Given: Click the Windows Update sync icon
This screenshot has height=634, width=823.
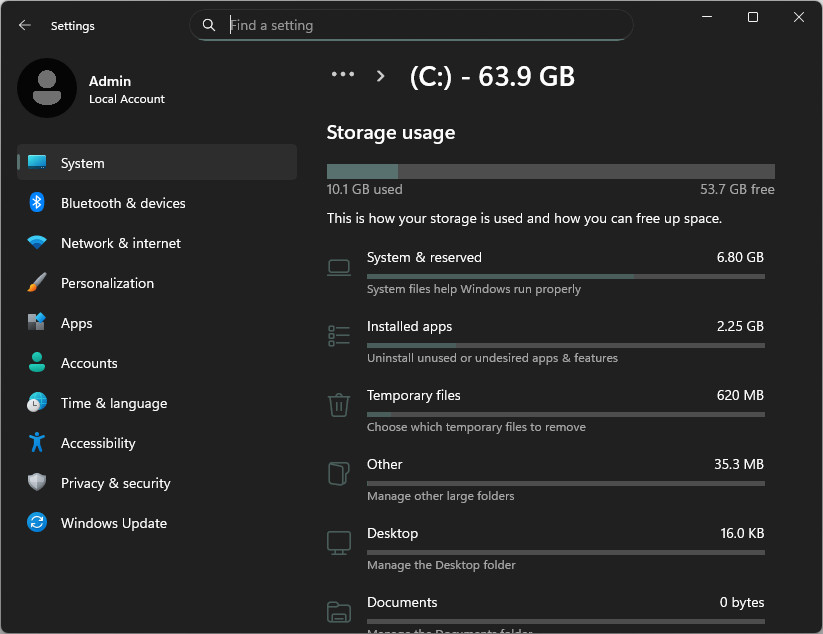Looking at the screenshot, I should [x=37, y=522].
